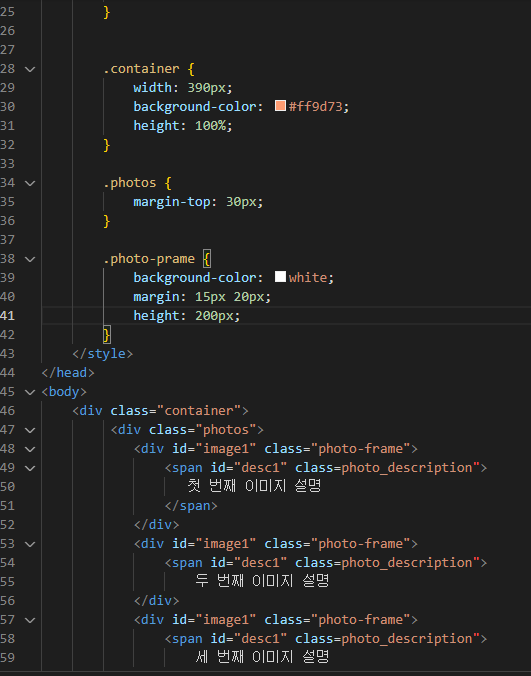Click line number 41 in gutter
Image resolution: width=531 pixels, height=676 pixels.
(7, 316)
